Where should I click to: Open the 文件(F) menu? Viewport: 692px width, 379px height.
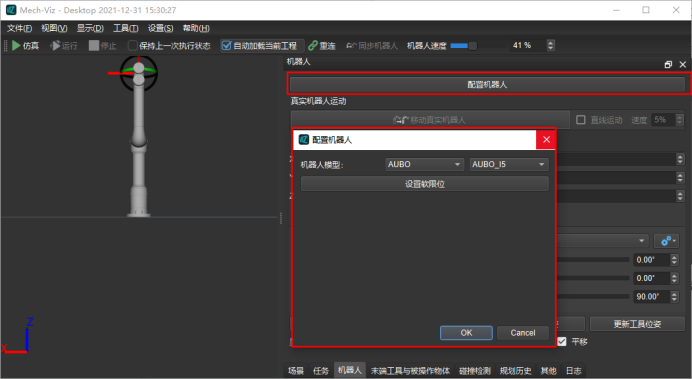[x=19, y=28]
